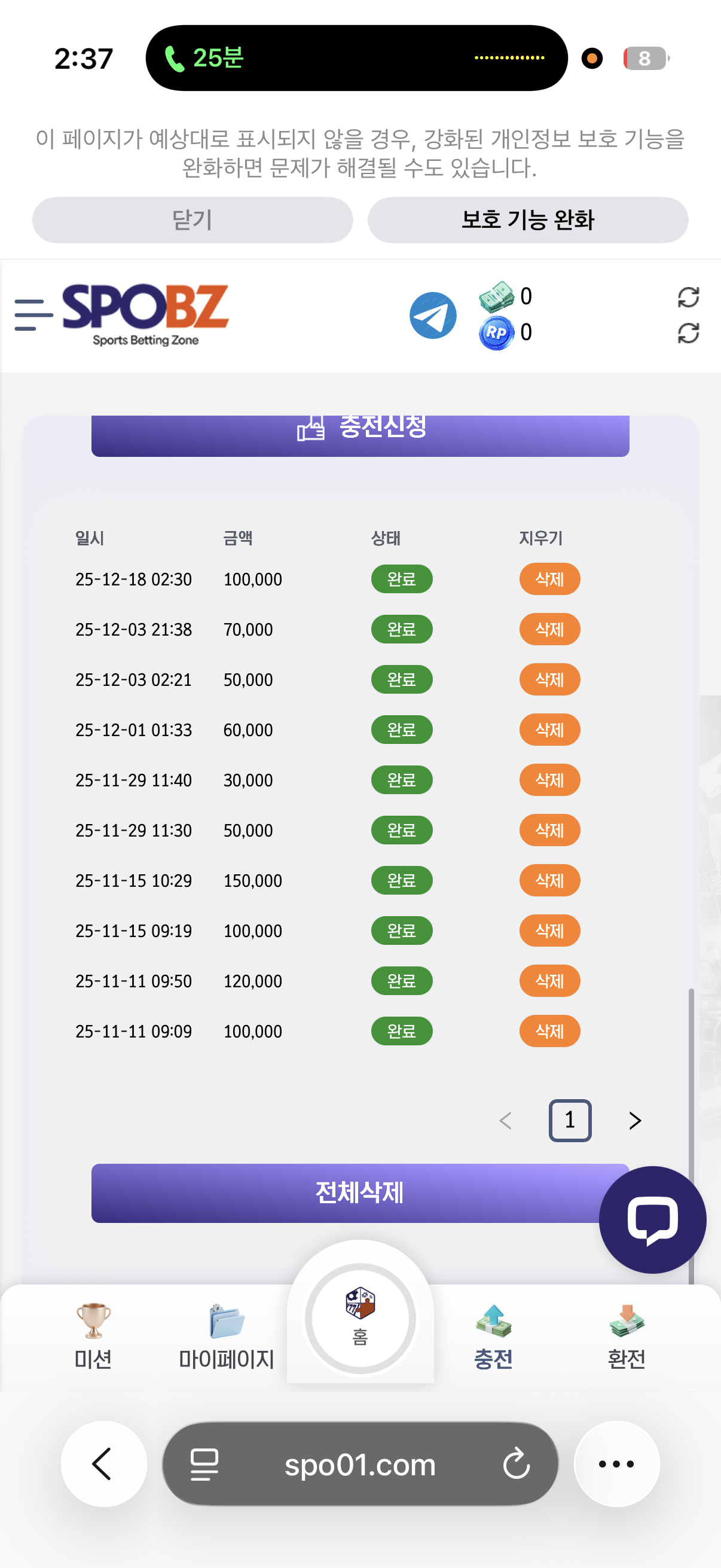Refresh the RP points balance

pos(688,333)
